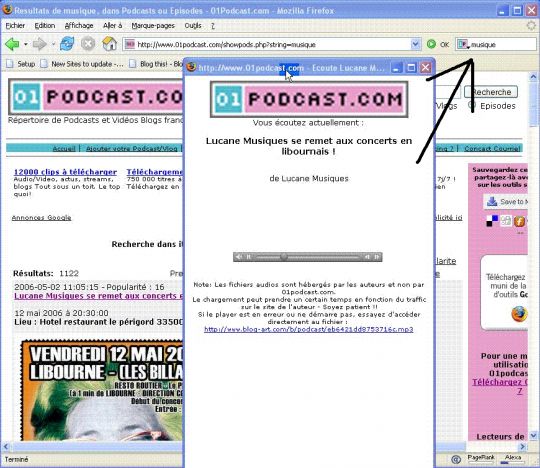Viewport: 540px width, 468px height.
Task: Click the "Terminé" status bar text
Action: [x=16, y=459]
